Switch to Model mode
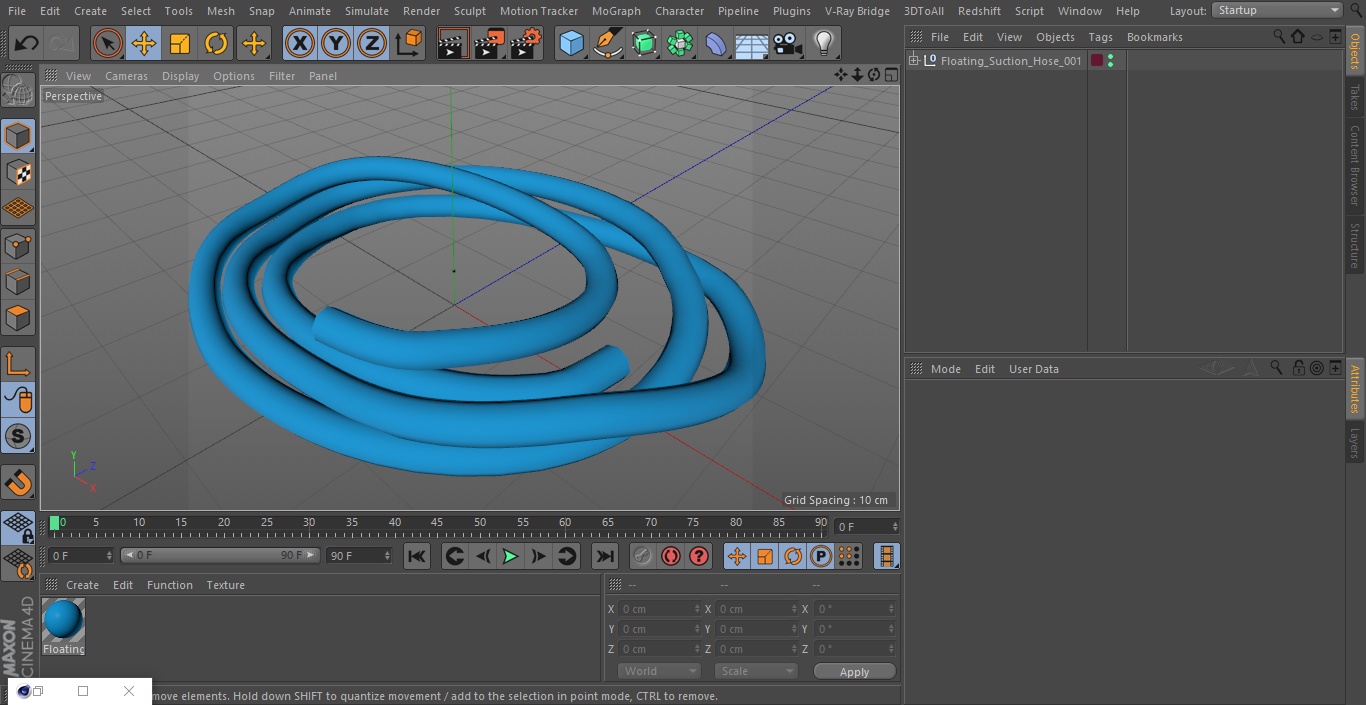This screenshot has height=705, width=1366. pyautogui.click(x=18, y=136)
